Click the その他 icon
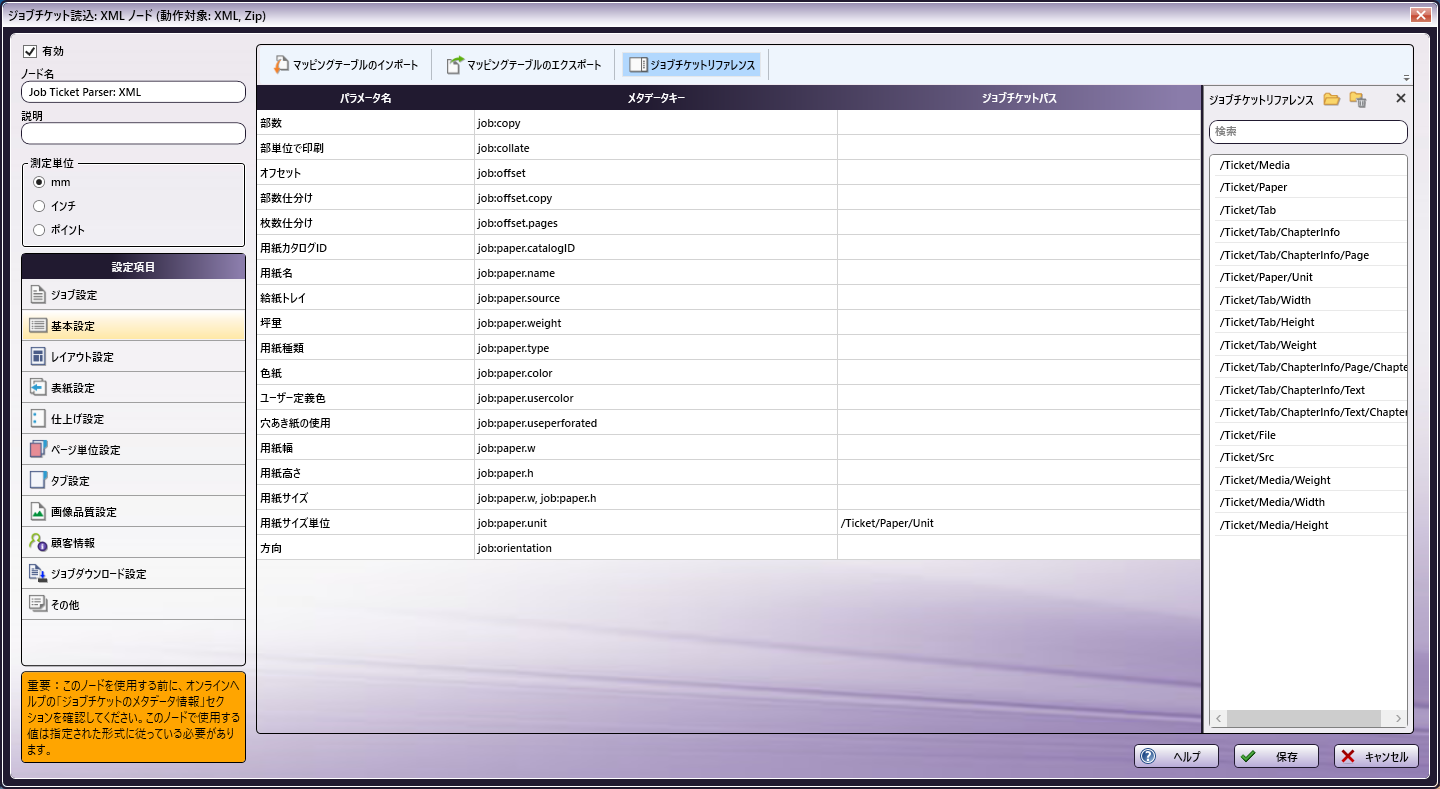Screen dimensions: 1440x789 point(38,604)
